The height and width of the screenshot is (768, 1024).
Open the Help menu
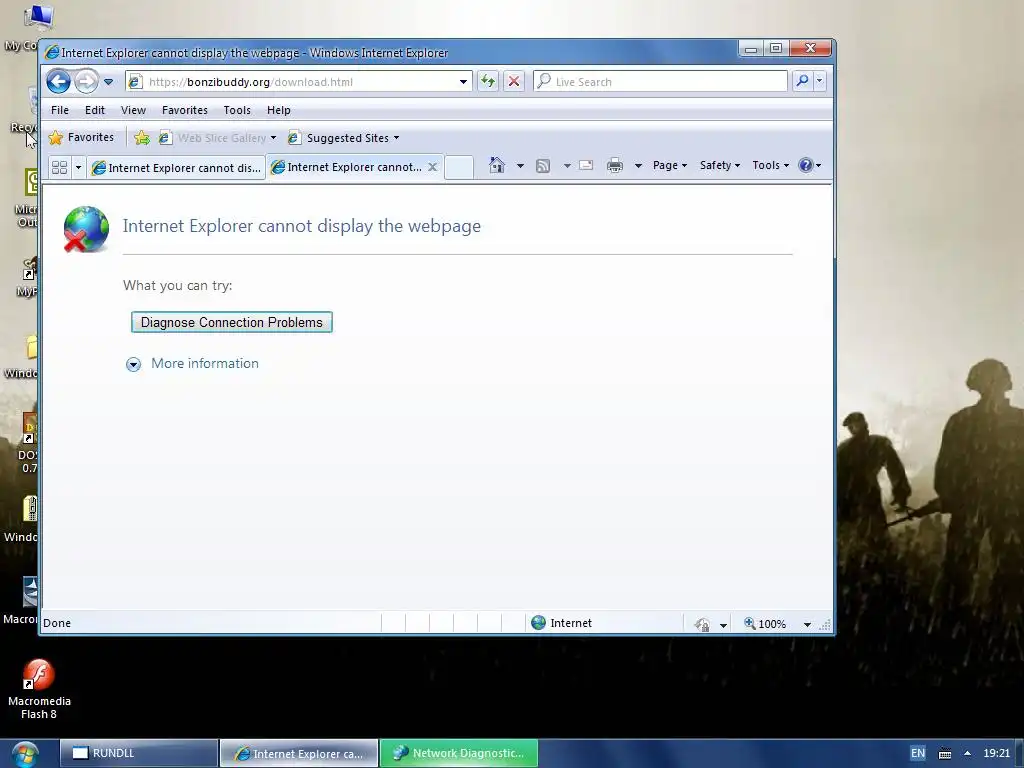[279, 110]
